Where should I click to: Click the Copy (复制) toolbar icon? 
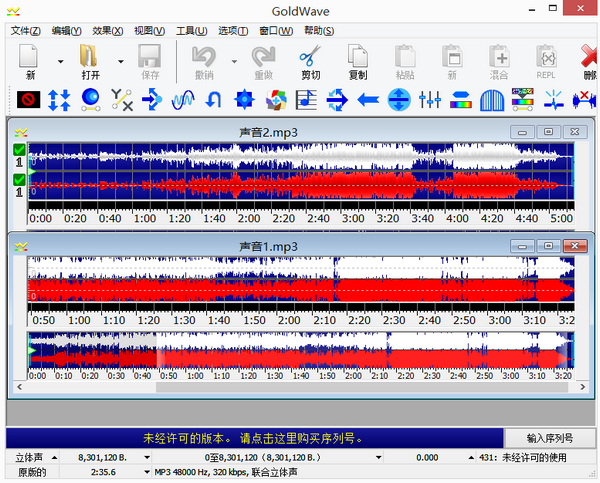(x=357, y=56)
